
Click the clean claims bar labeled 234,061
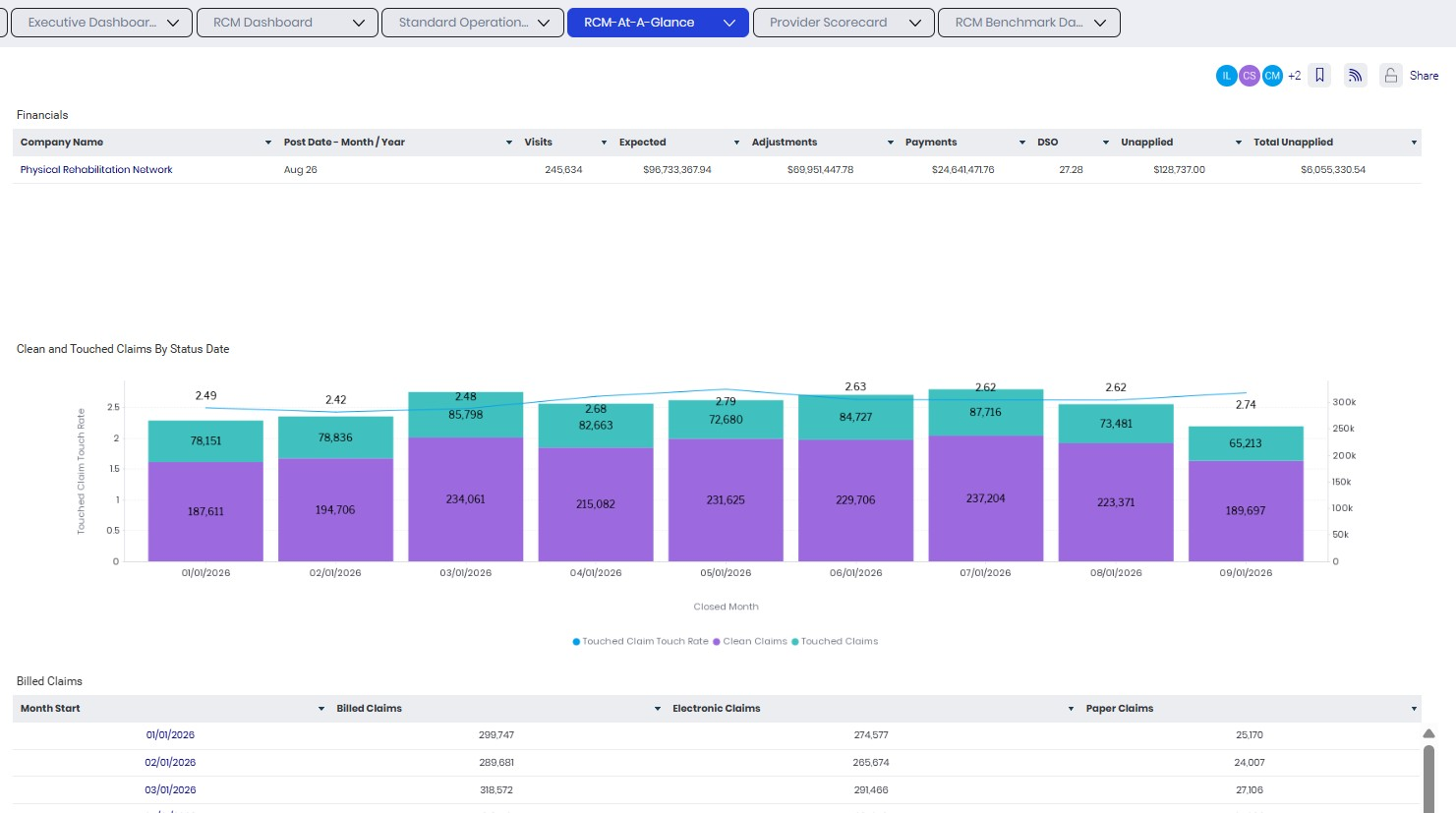pyautogui.click(x=465, y=499)
